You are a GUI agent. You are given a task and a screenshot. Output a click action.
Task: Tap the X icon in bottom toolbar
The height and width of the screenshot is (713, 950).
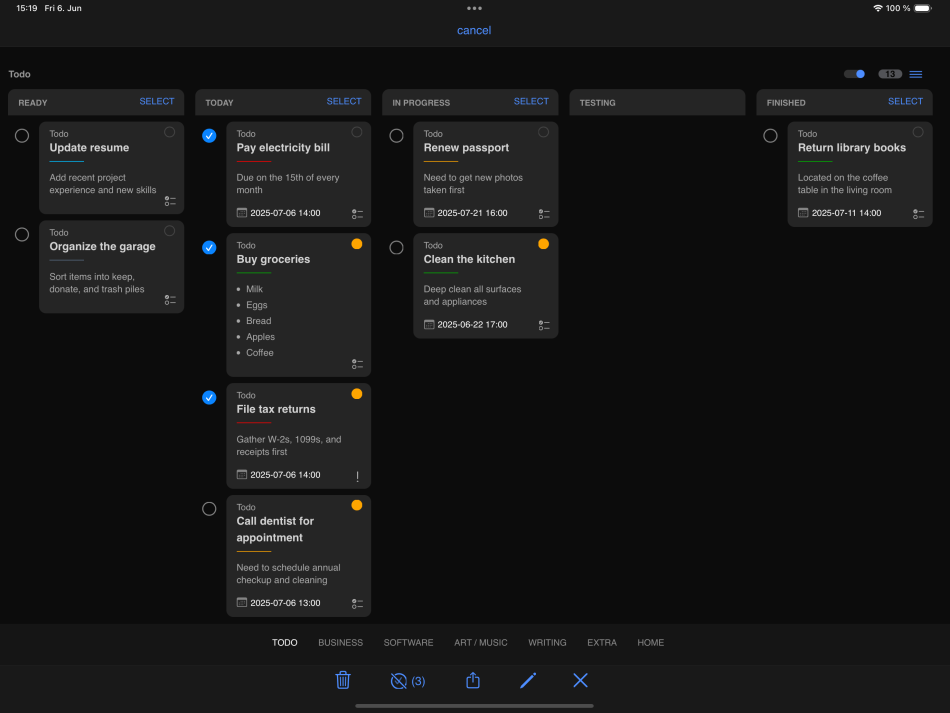pyautogui.click(x=580, y=681)
